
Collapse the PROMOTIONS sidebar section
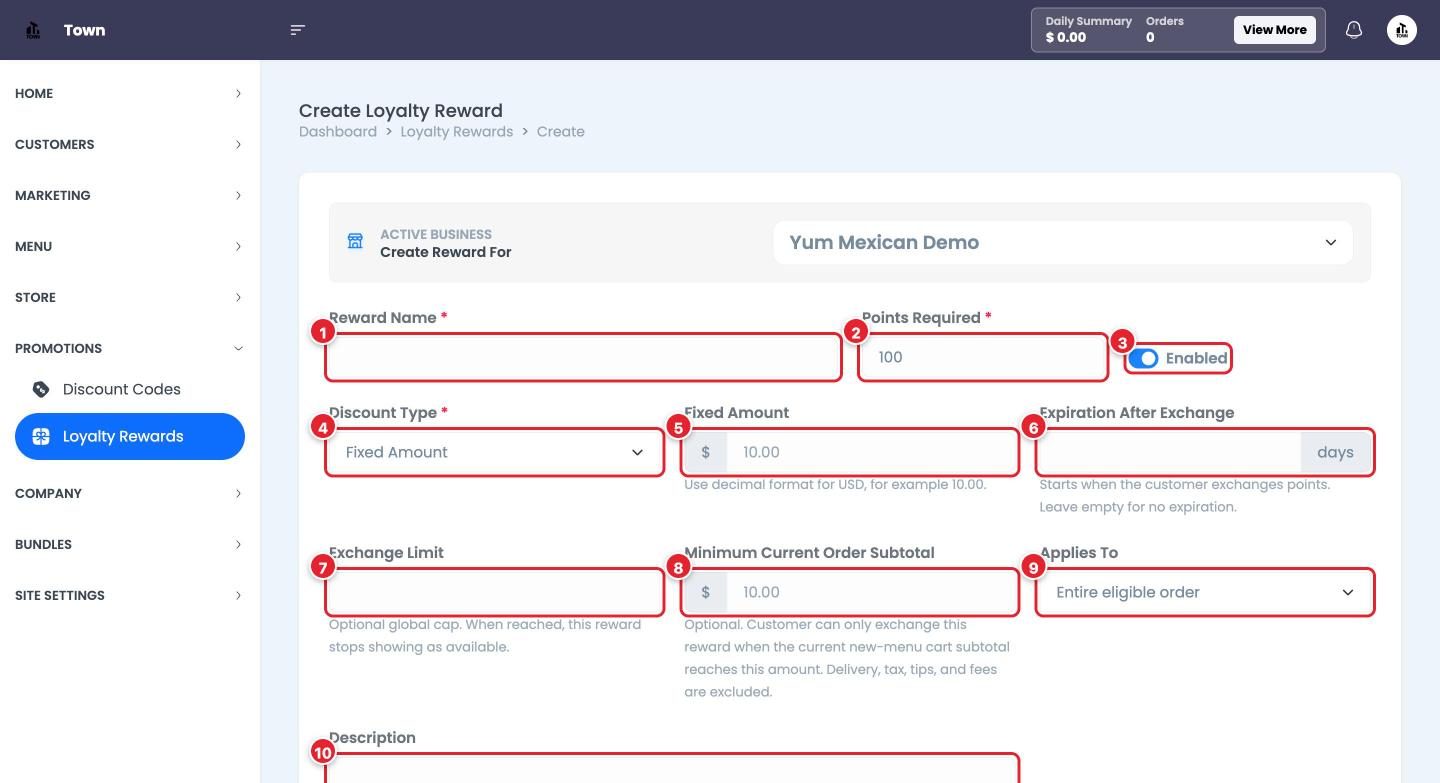point(128,348)
